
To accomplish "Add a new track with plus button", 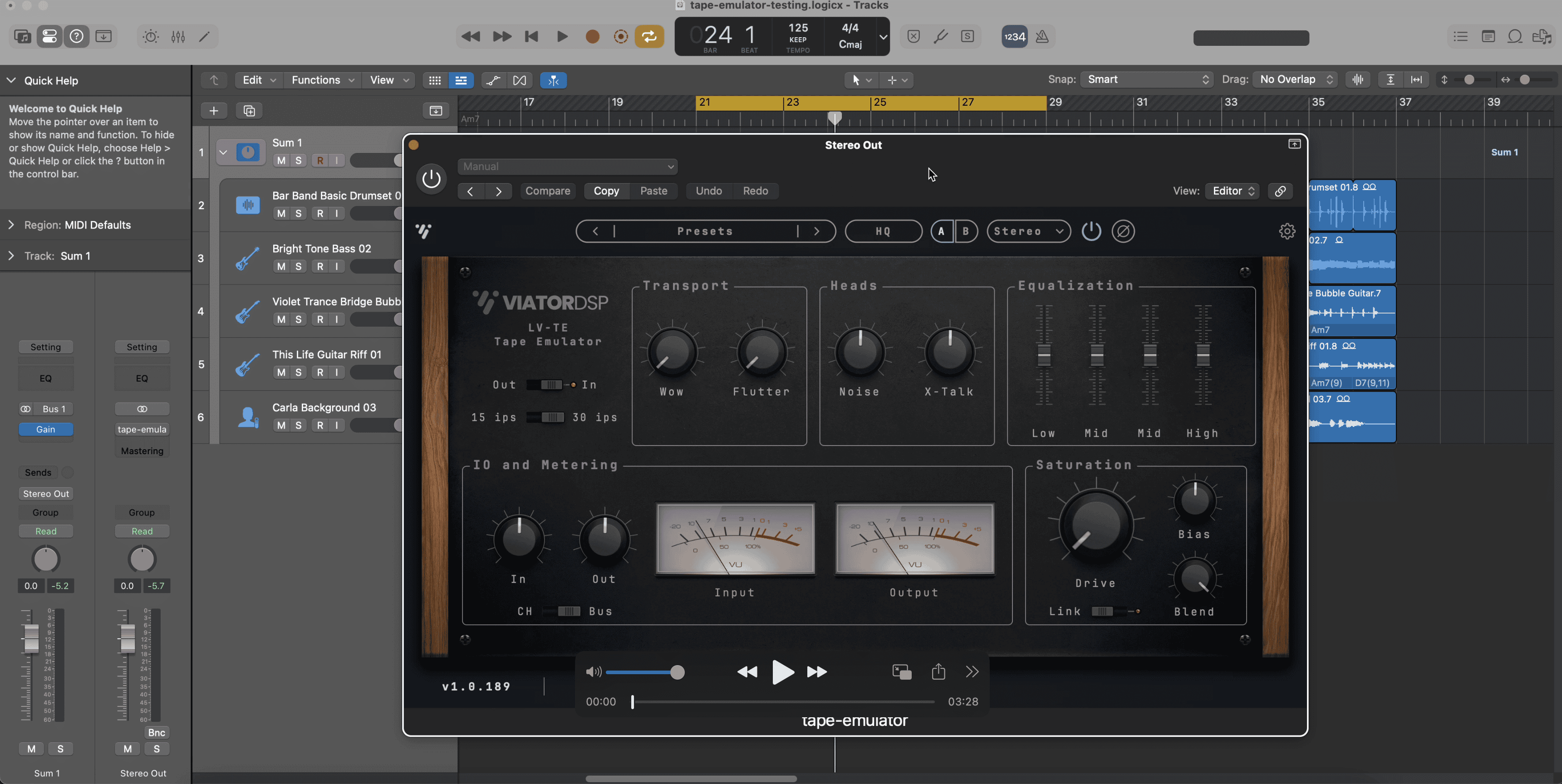I will [213, 110].
